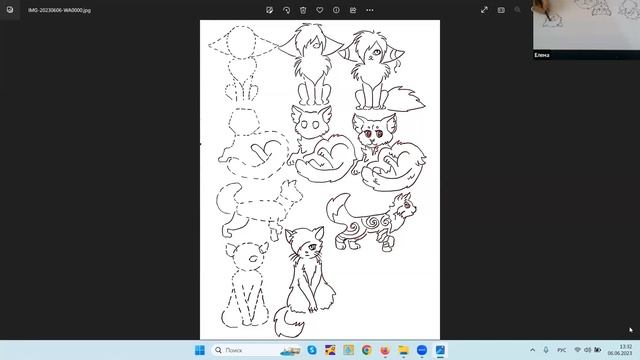The width and height of the screenshot is (640, 360).
Task: Open the battery status tray icon
Action: click(x=598, y=350)
